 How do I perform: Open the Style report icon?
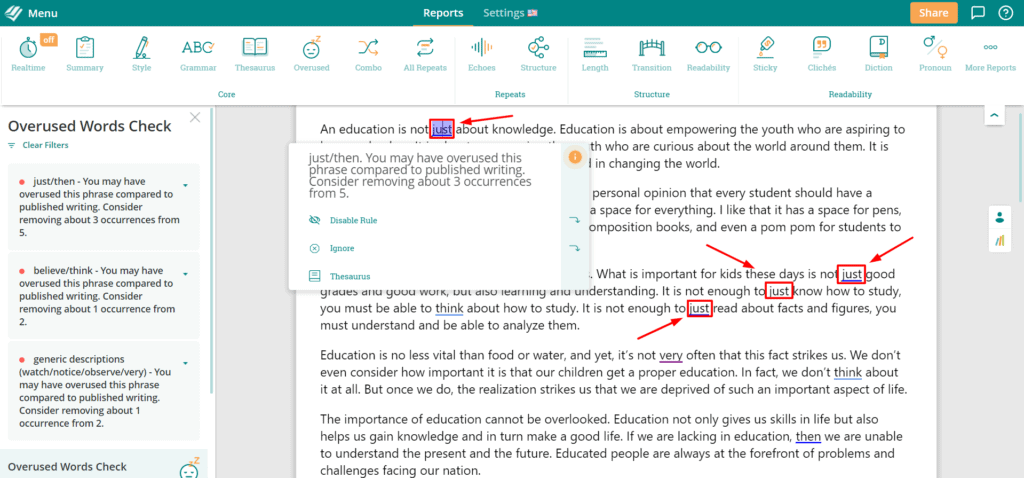pyautogui.click(x=141, y=53)
